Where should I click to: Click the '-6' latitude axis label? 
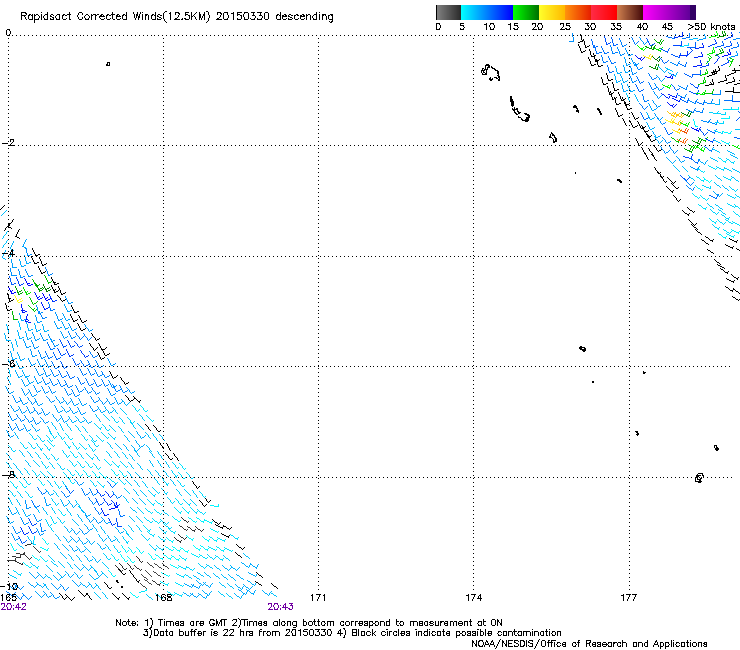pos(8,363)
